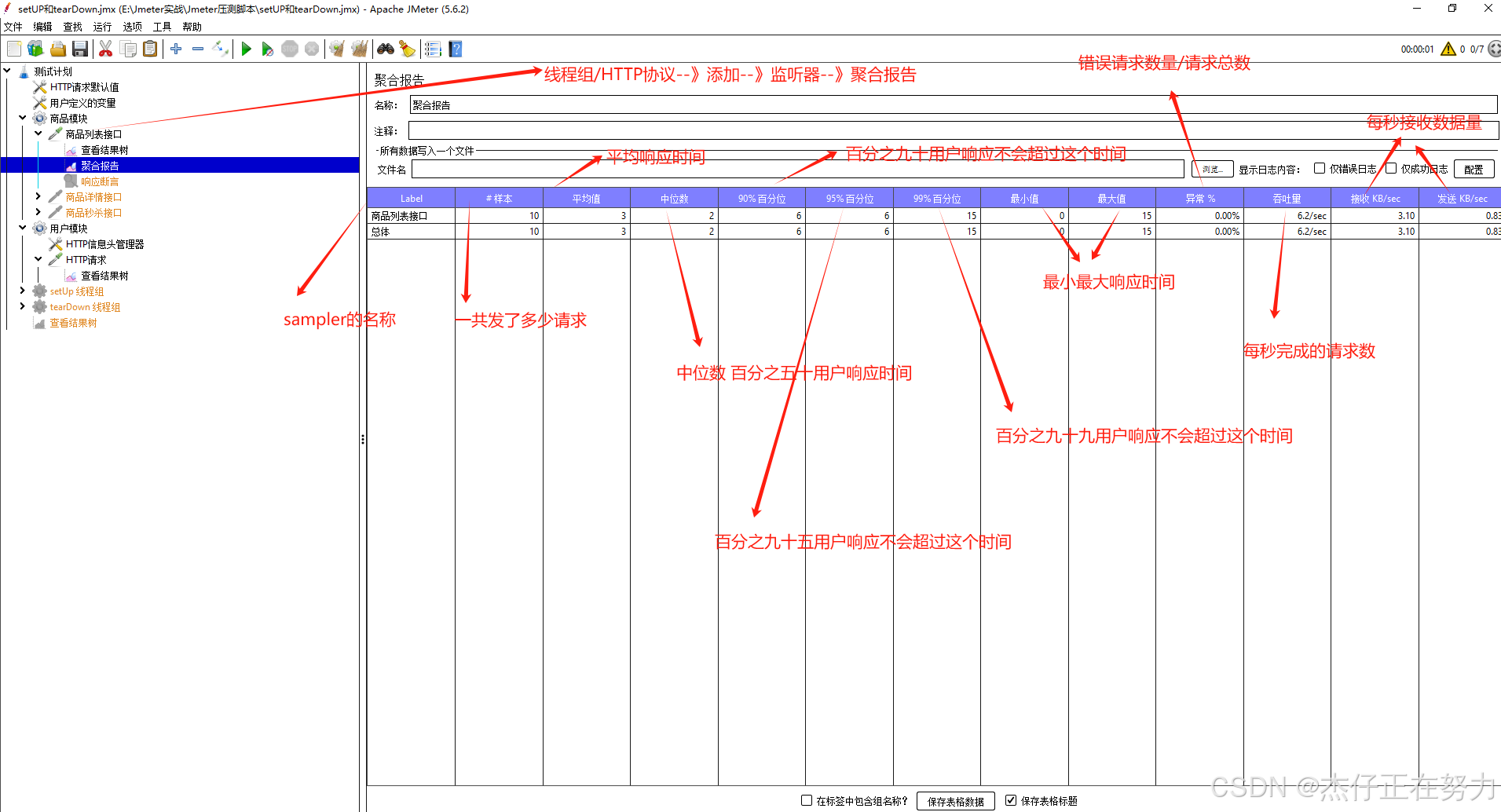1501x812 pixels.
Task: Collapse the HTTP请求 node
Action: (x=38, y=259)
